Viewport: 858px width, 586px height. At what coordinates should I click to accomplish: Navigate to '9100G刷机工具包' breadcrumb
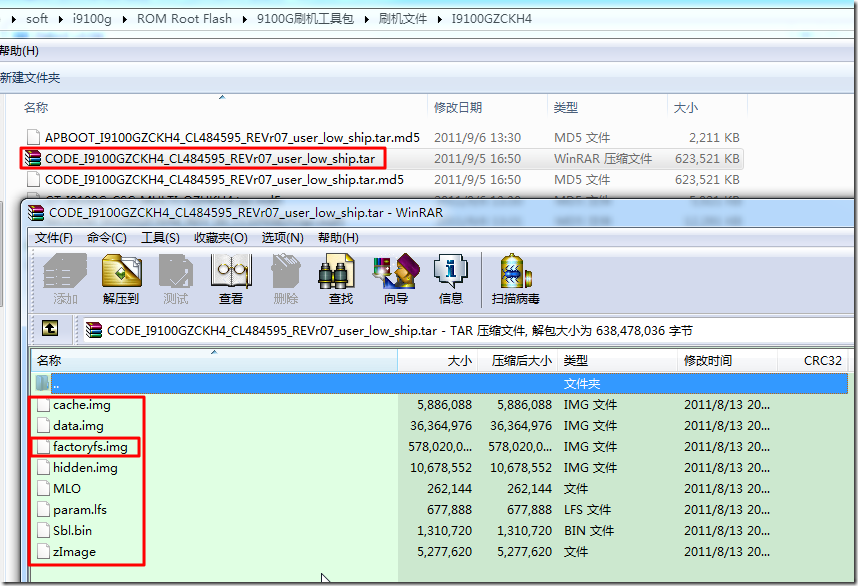click(305, 19)
